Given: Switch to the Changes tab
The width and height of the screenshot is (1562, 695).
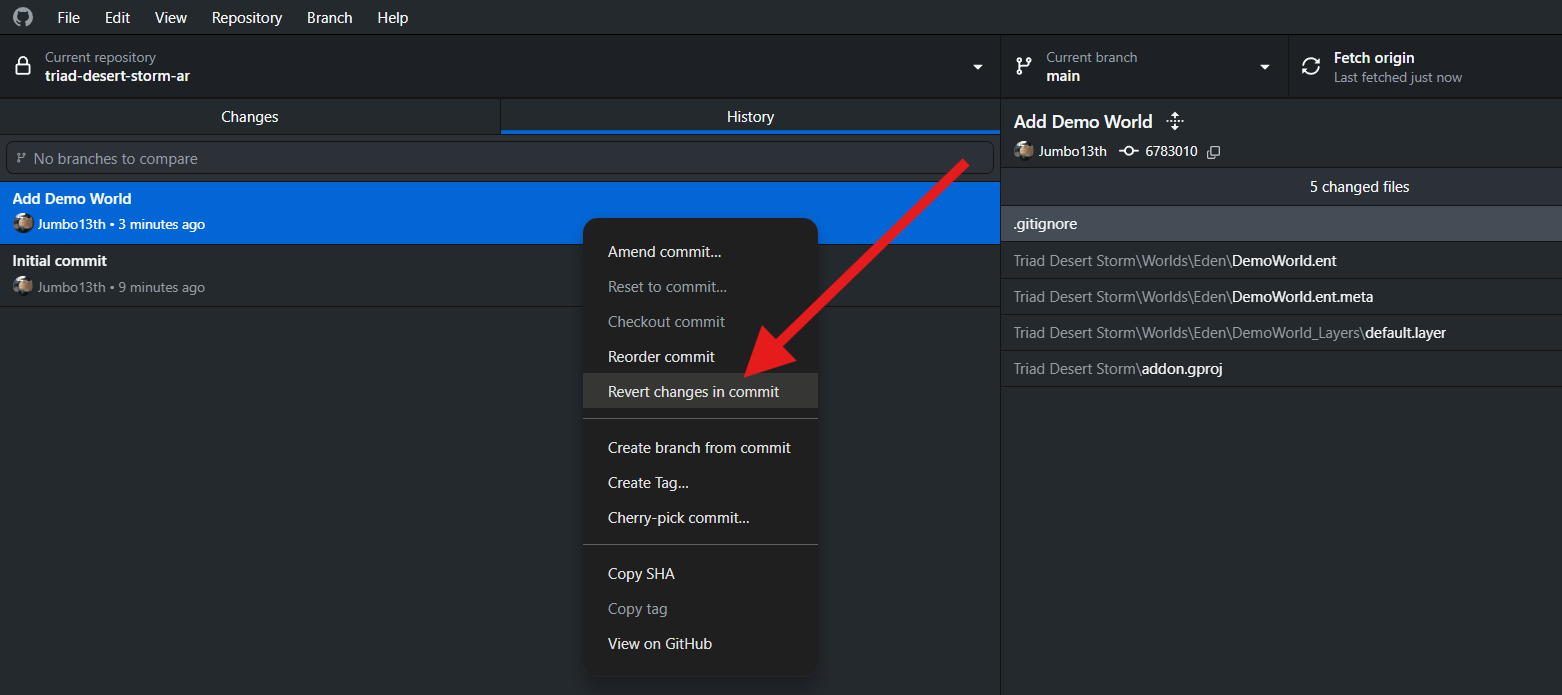Looking at the screenshot, I should [x=250, y=117].
